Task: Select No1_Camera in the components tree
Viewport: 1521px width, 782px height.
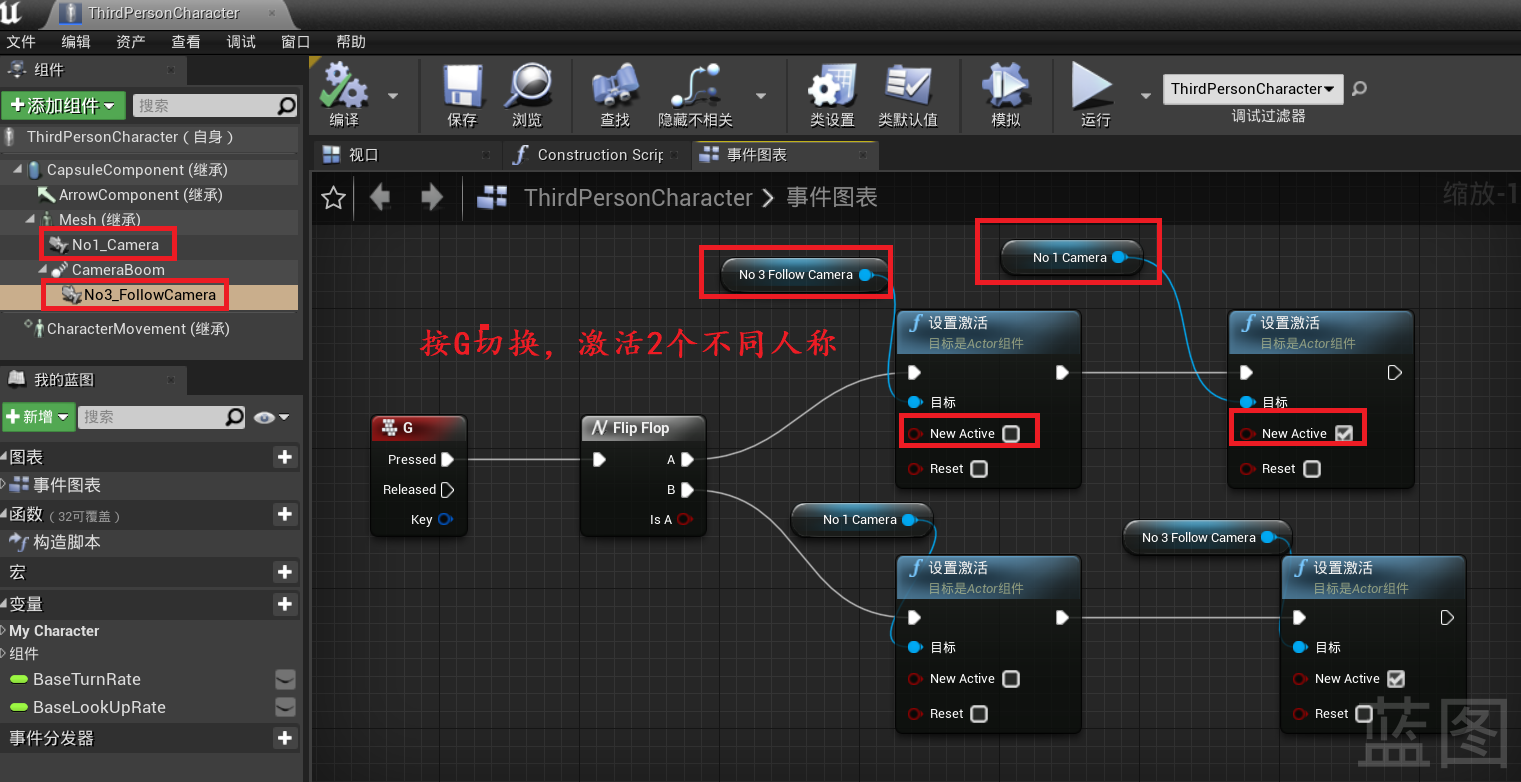Action: [115, 244]
